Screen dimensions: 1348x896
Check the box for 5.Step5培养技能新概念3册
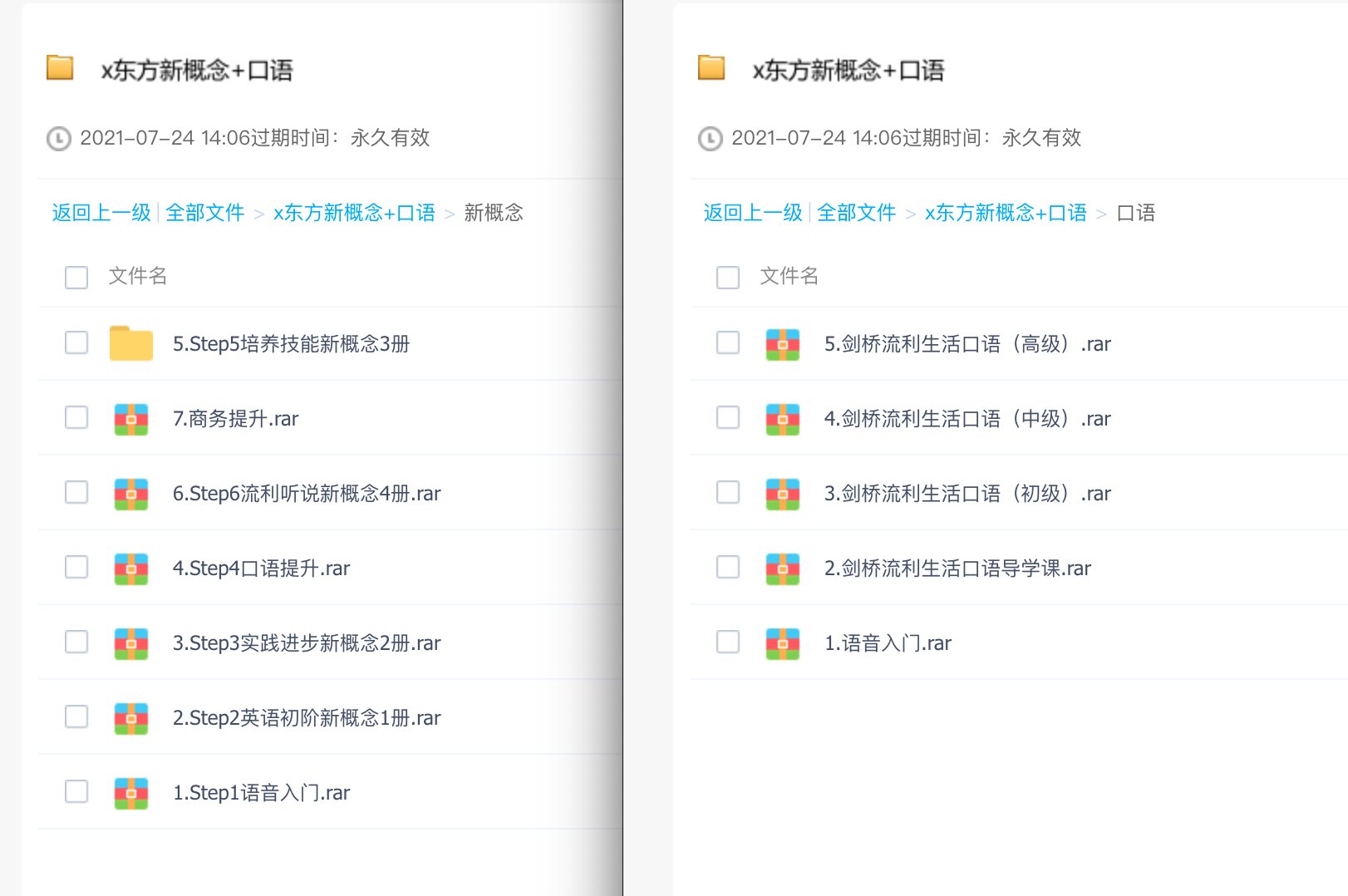tap(76, 342)
